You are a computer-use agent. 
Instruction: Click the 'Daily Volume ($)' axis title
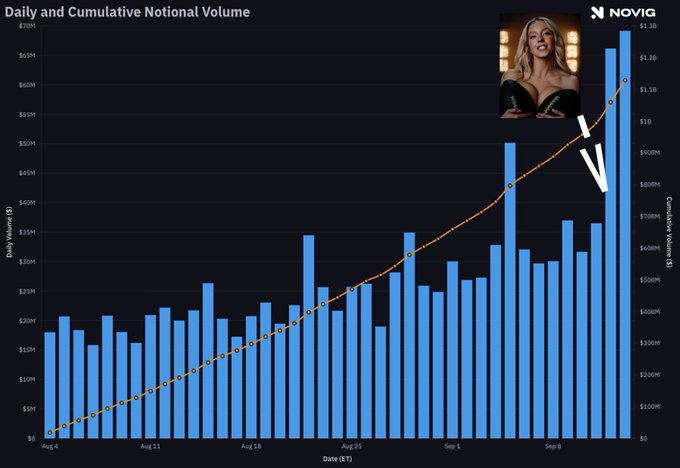(9, 232)
